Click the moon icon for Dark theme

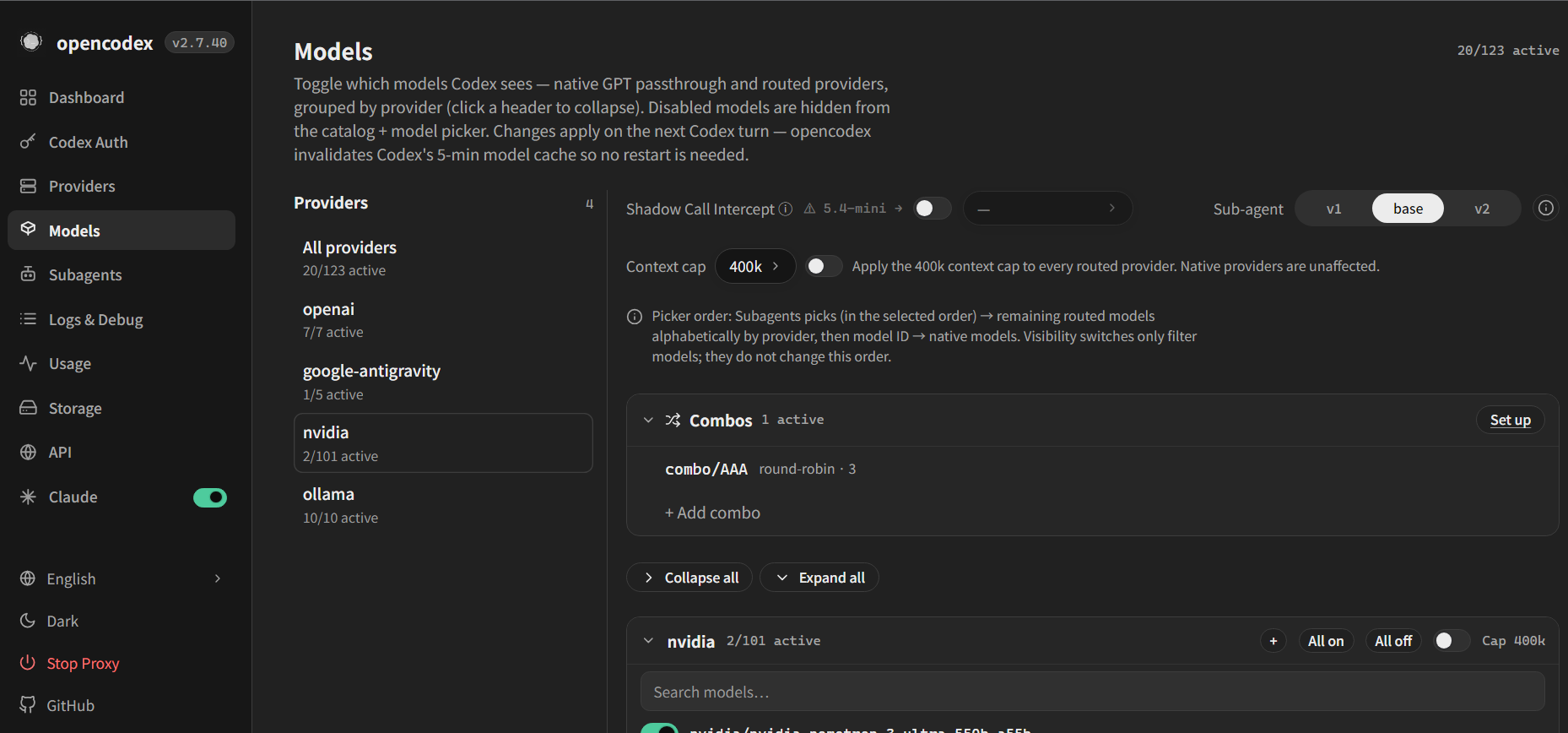tap(28, 621)
